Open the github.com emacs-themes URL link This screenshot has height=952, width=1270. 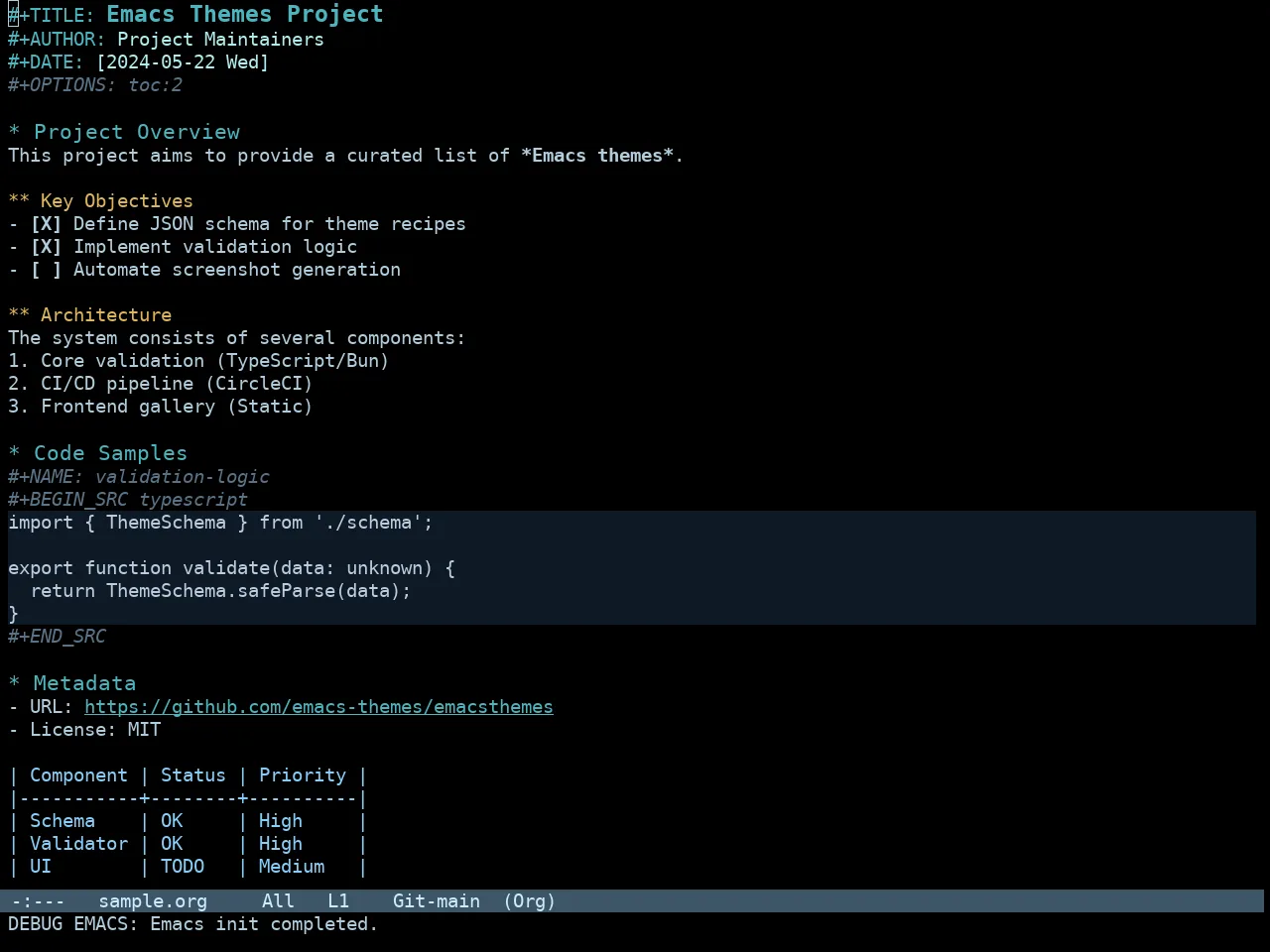(318, 707)
